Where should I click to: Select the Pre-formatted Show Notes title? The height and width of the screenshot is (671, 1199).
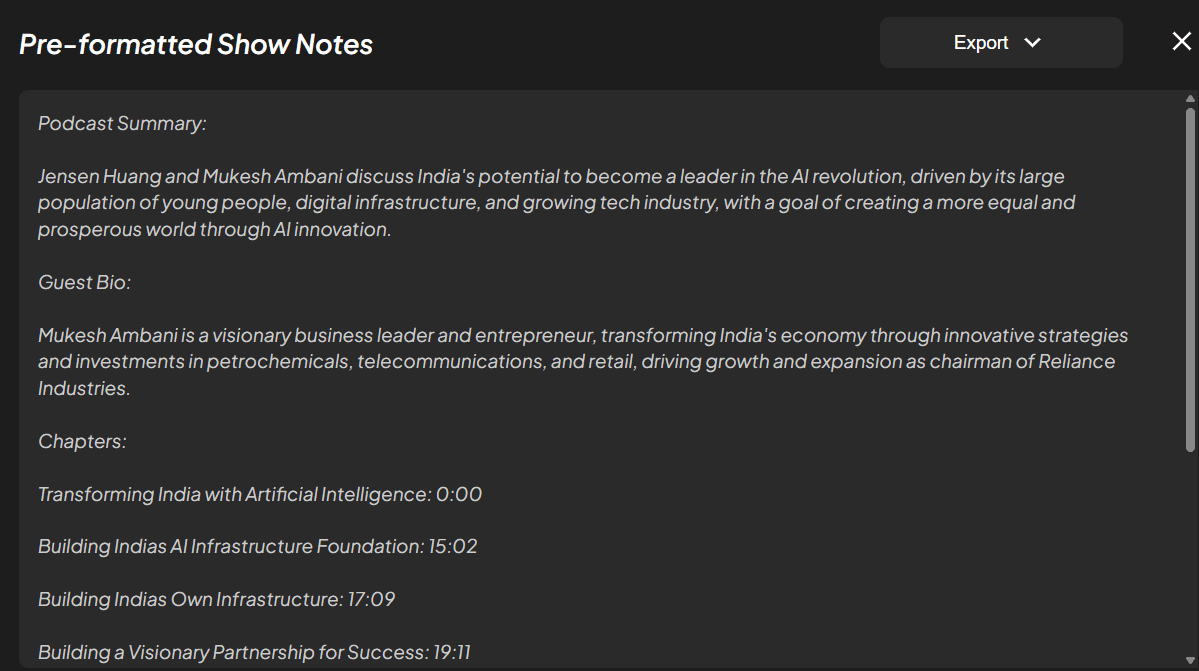(196, 43)
